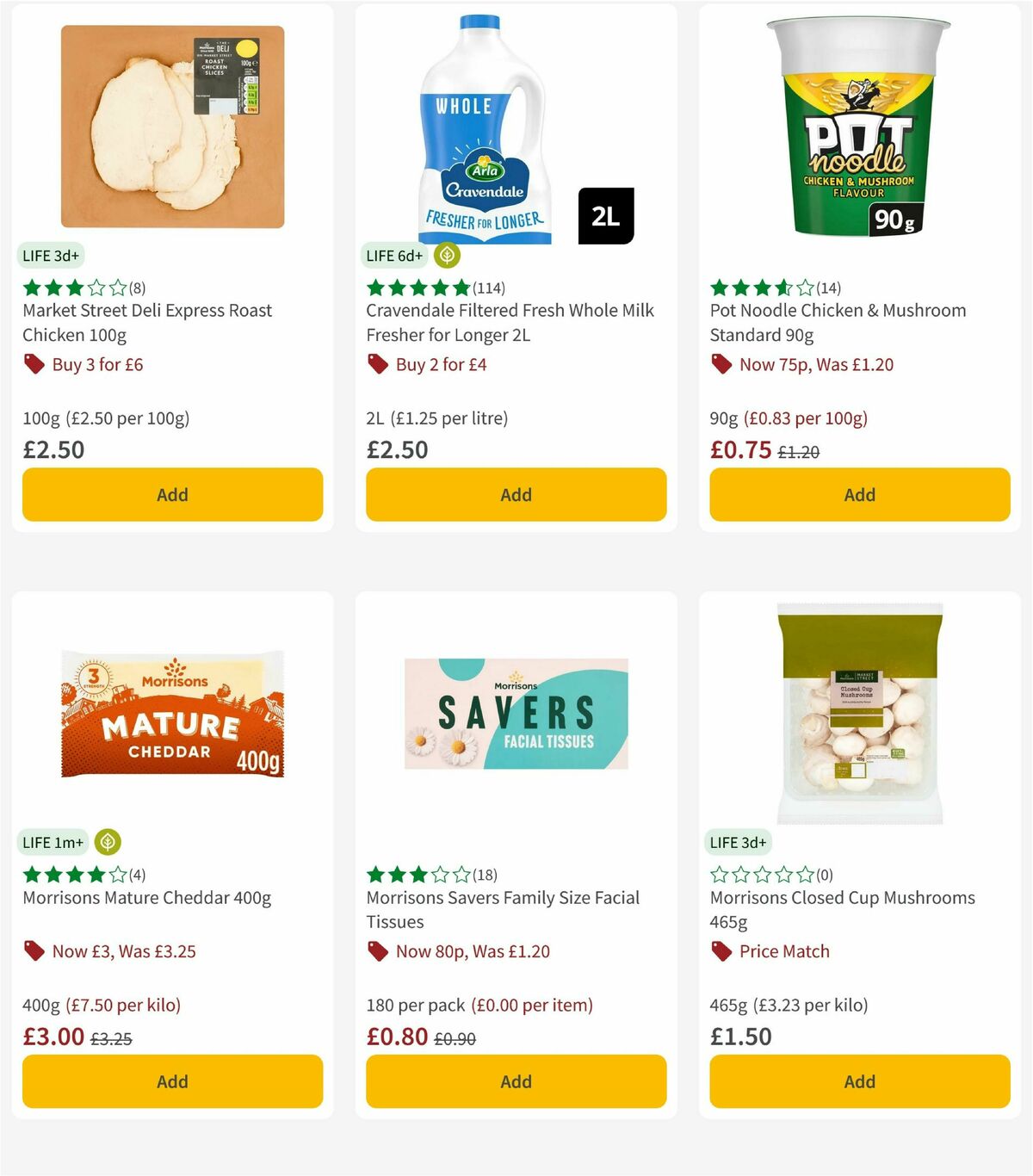Click the offer tag icon next to 'Buy 2 for £4'
1033x1176 pixels.
pos(377,365)
